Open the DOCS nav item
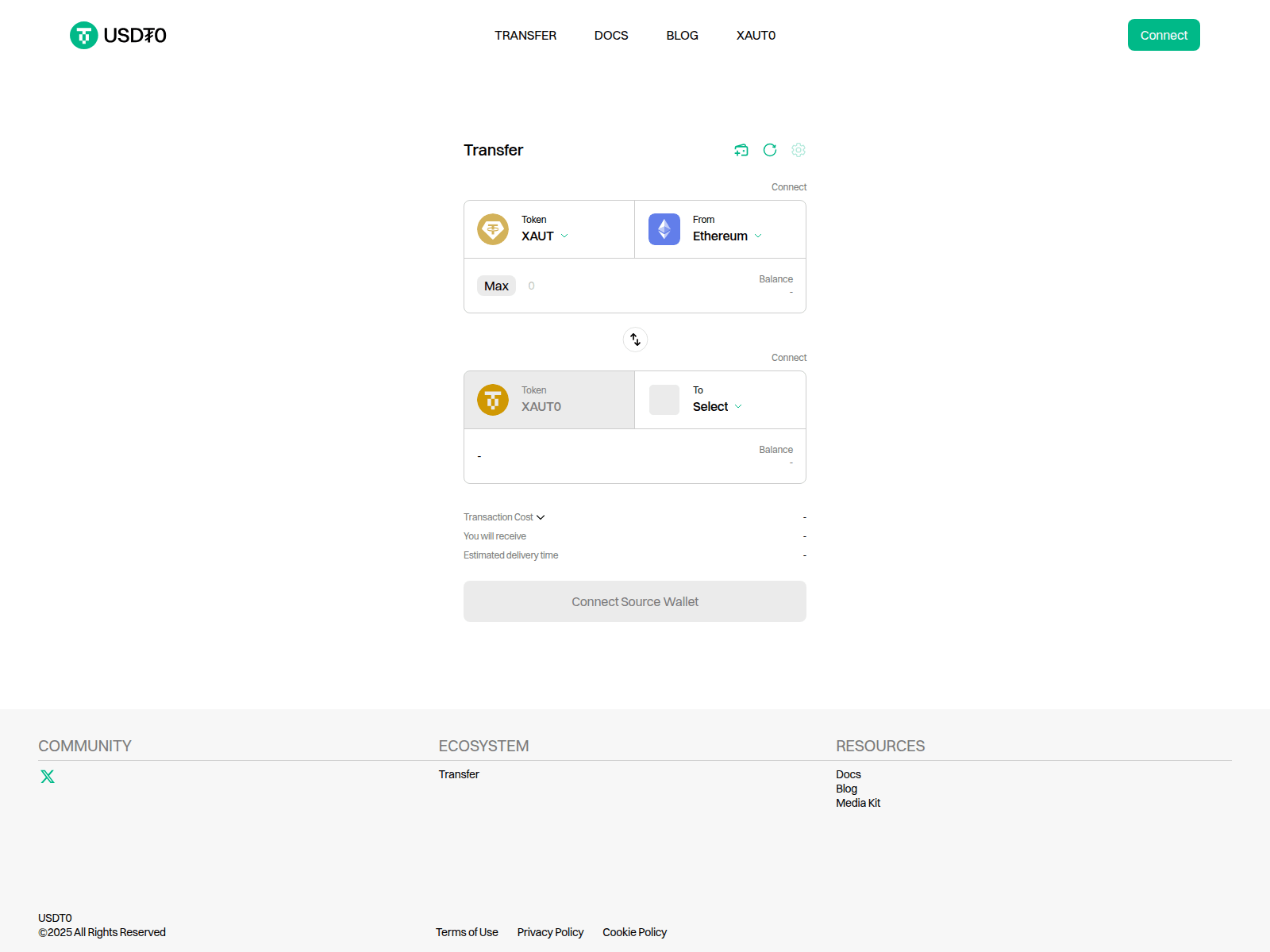Image resolution: width=1270 pixels, height=952 pixels. click(x=611, y=35)
